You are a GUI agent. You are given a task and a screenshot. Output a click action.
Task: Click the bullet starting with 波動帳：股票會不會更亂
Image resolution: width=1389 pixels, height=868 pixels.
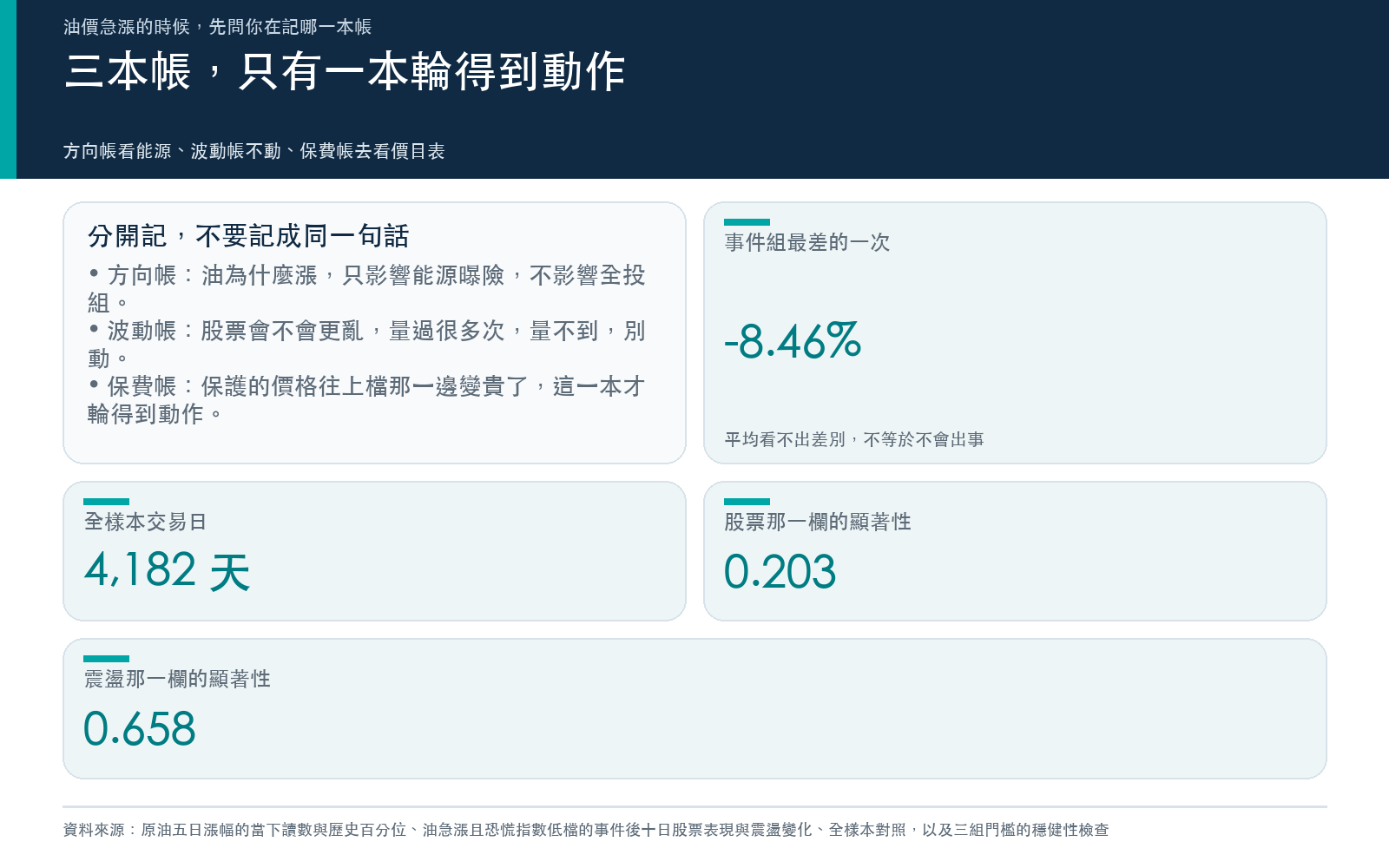(366, 345)
